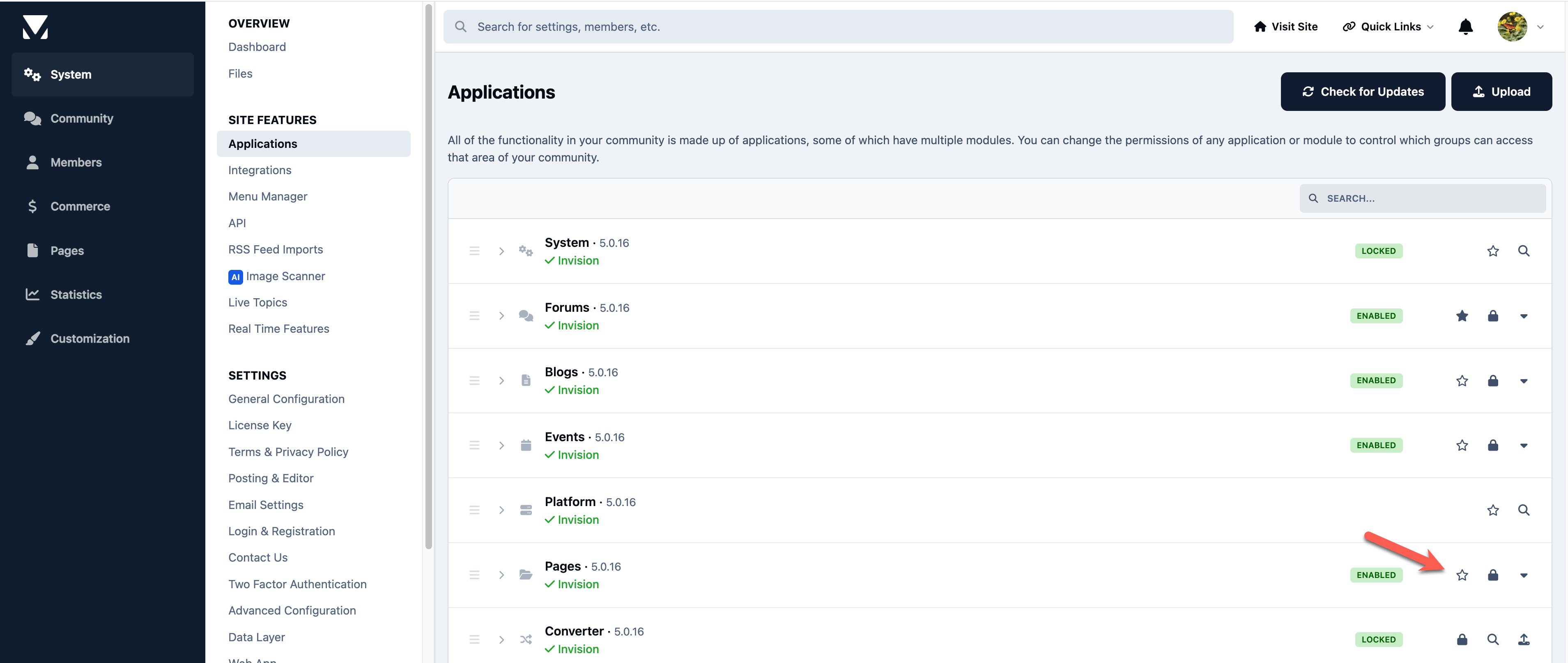Open Email Settings page
1568x663 pixels.
265,505
